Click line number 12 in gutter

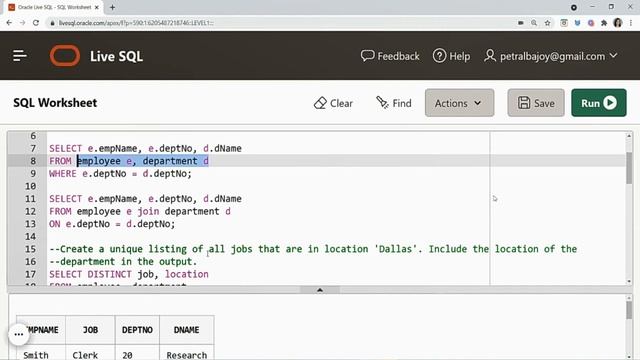31,211
